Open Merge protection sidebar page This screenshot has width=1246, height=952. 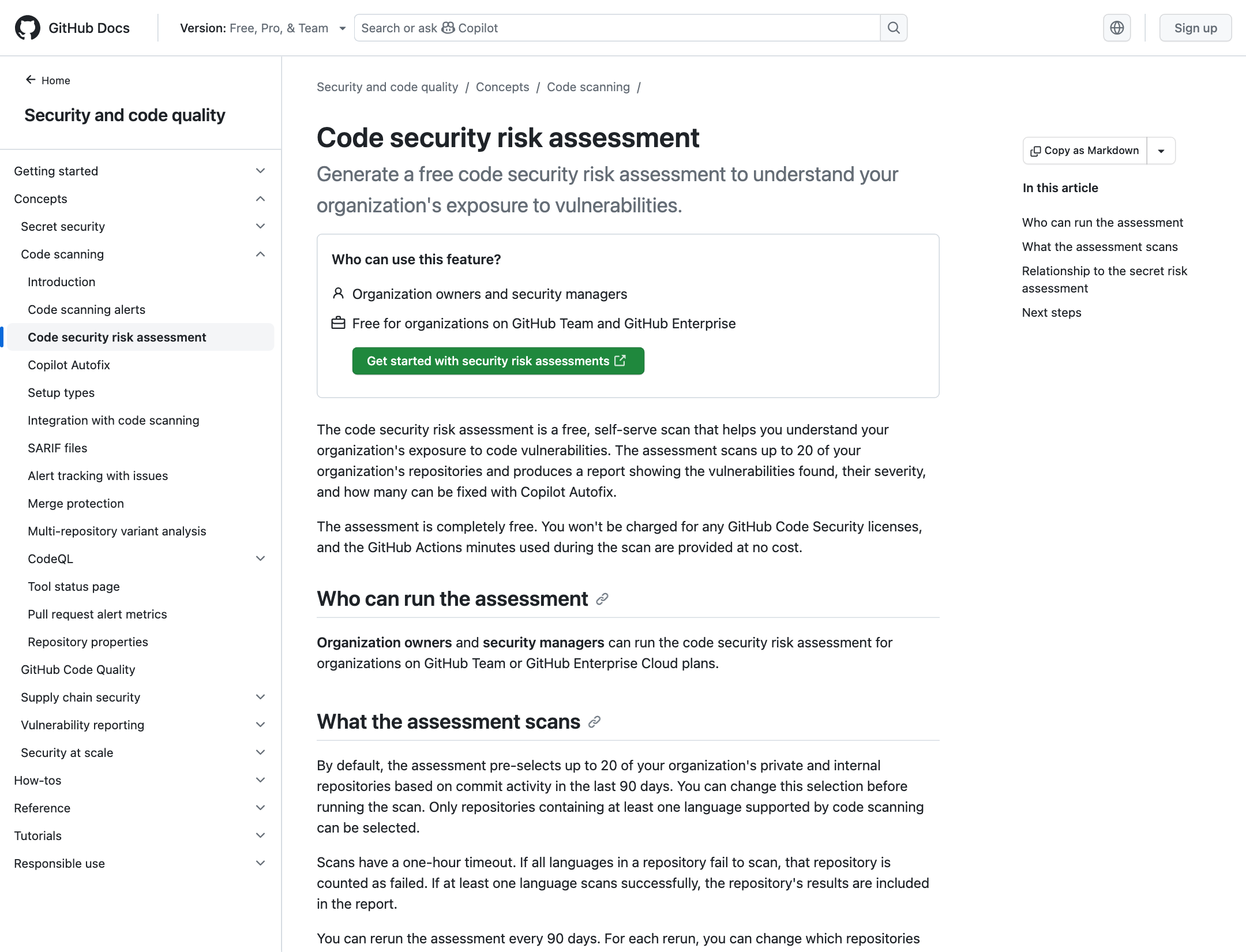pyautogui.click(x=76, y=503)
